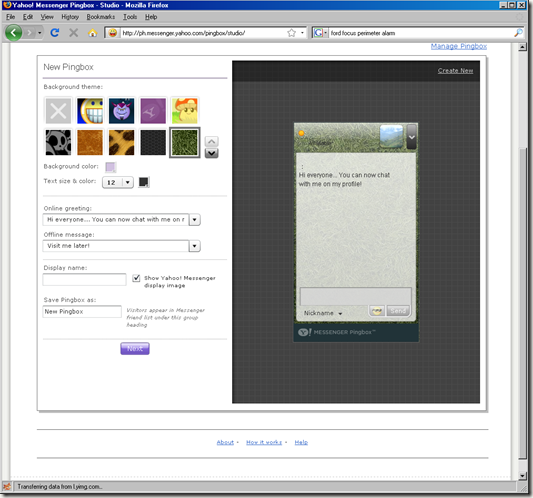Select the green grass background theme
This screenshot has width=533, height=498.
[185, 142]
